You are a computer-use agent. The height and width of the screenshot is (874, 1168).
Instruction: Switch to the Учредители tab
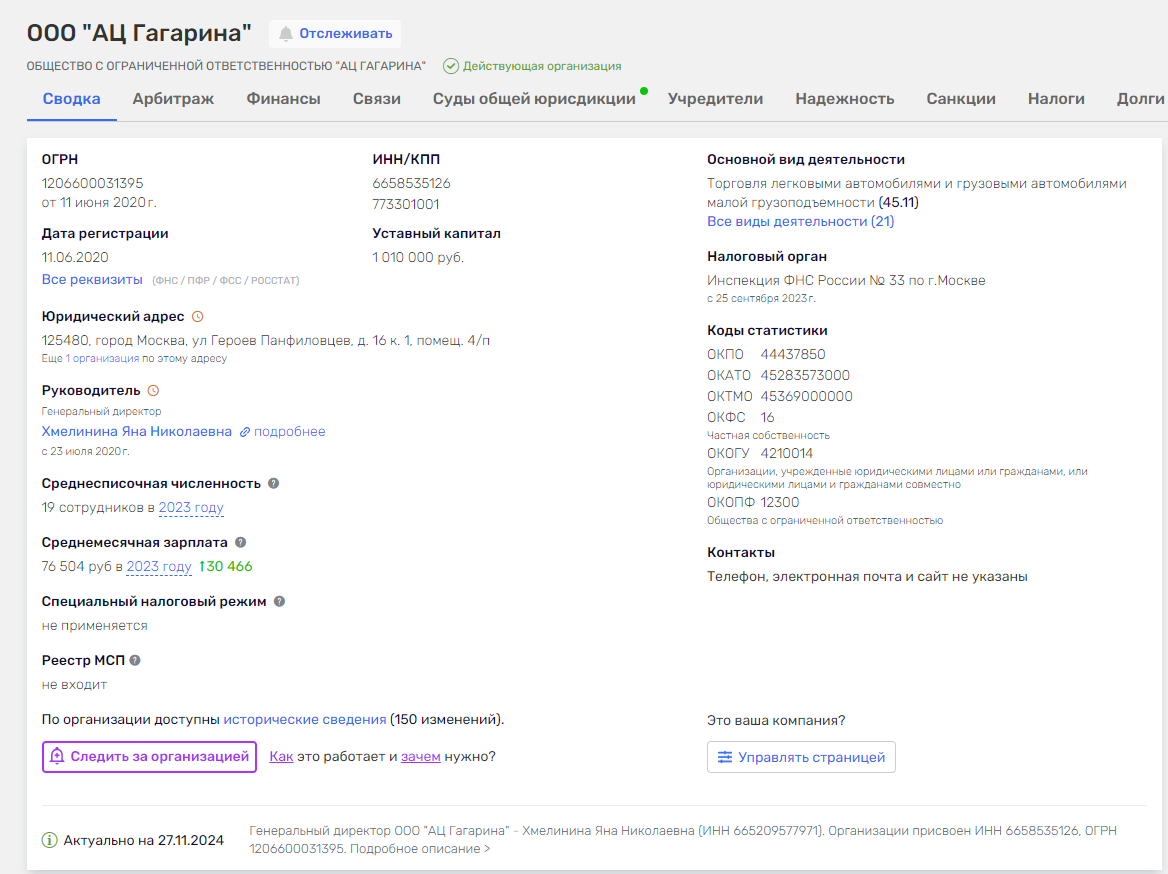715,98
